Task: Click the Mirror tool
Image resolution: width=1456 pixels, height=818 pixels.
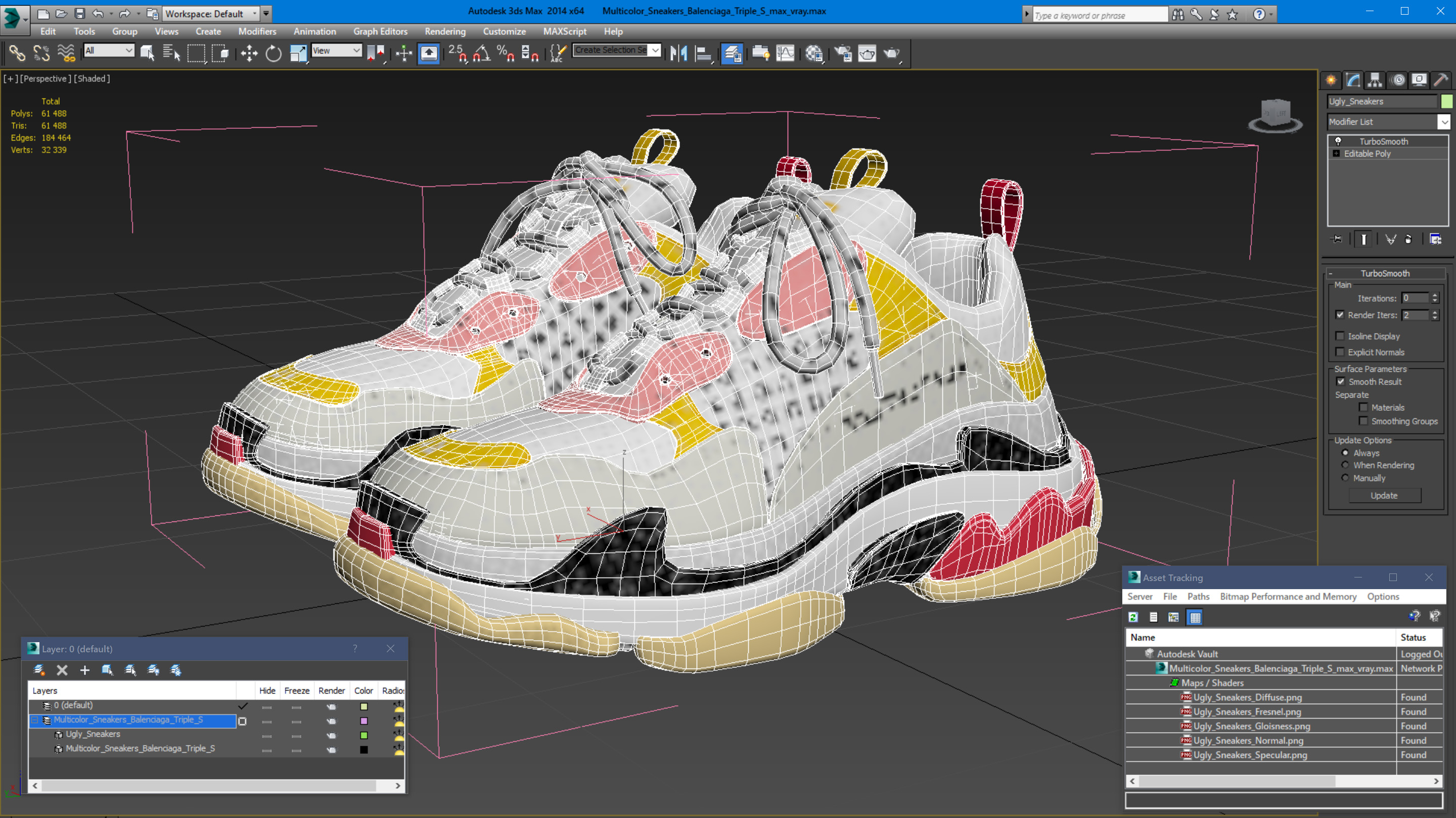Action: tap(678, 53)
